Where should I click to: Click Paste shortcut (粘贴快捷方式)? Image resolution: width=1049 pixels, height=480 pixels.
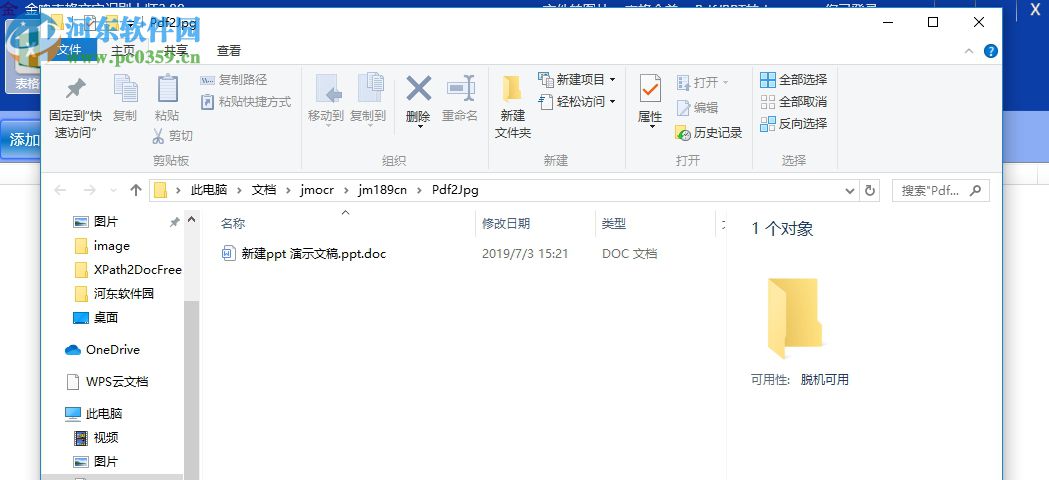click(x=246, y=102)
